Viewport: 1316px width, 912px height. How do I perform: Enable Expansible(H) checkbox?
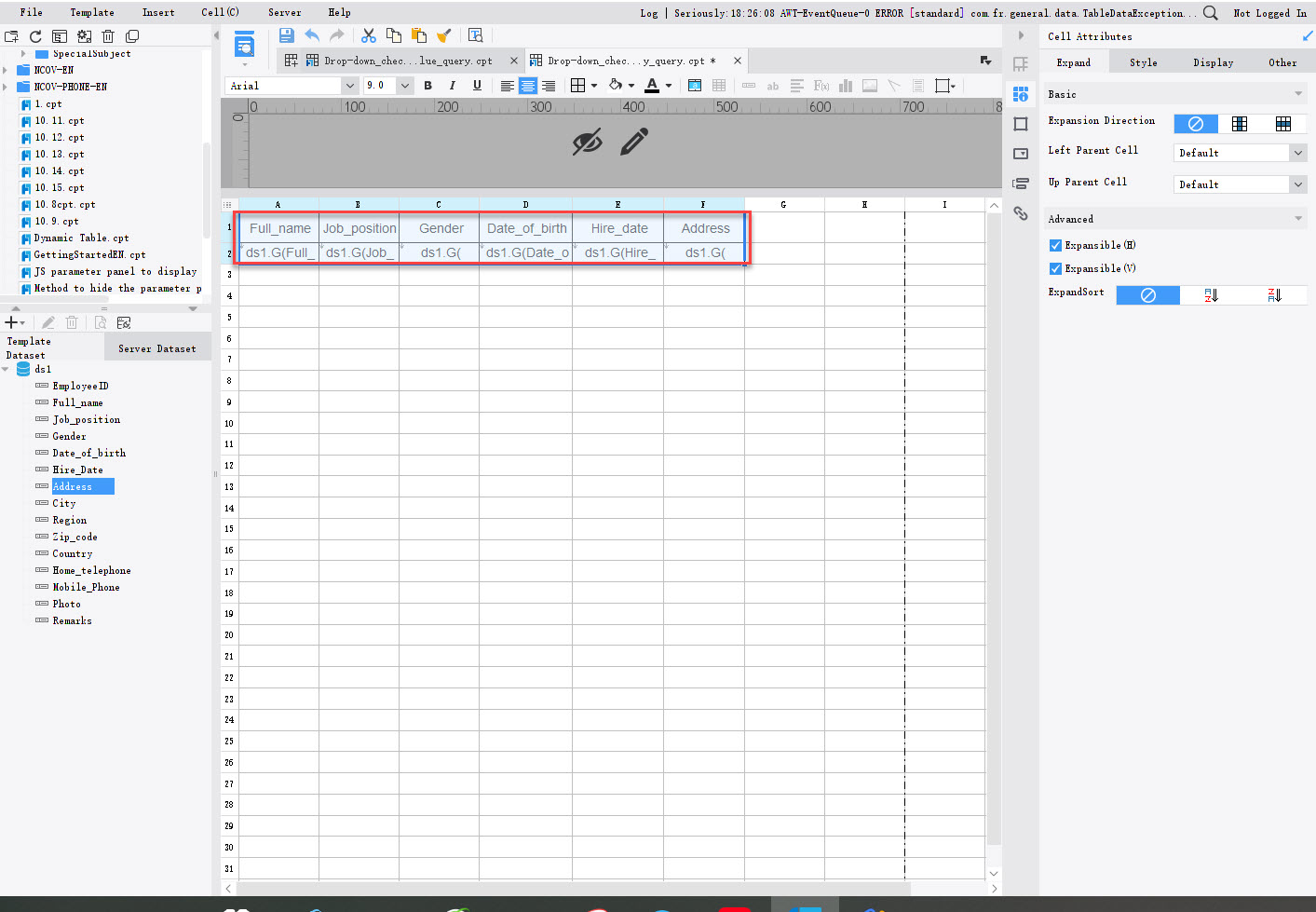(1055, 244)
